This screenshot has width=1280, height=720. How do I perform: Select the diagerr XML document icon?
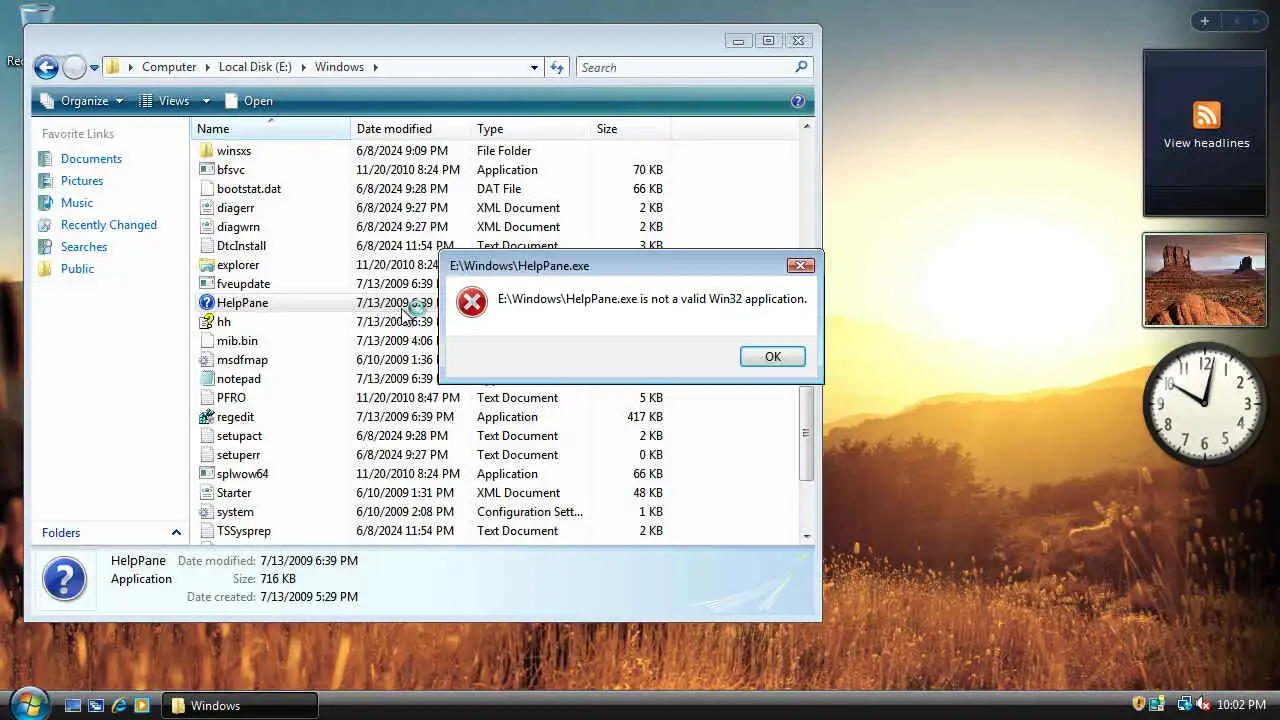click(207, 208)
